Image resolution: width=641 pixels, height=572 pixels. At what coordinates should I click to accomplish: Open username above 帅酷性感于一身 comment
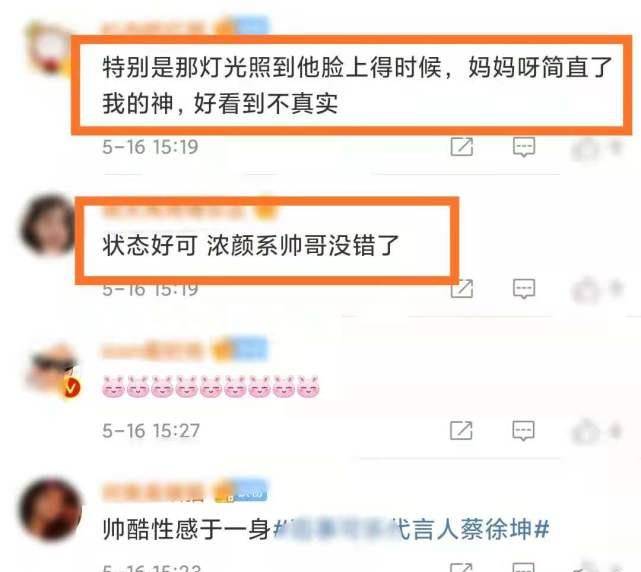pos(153,492)
